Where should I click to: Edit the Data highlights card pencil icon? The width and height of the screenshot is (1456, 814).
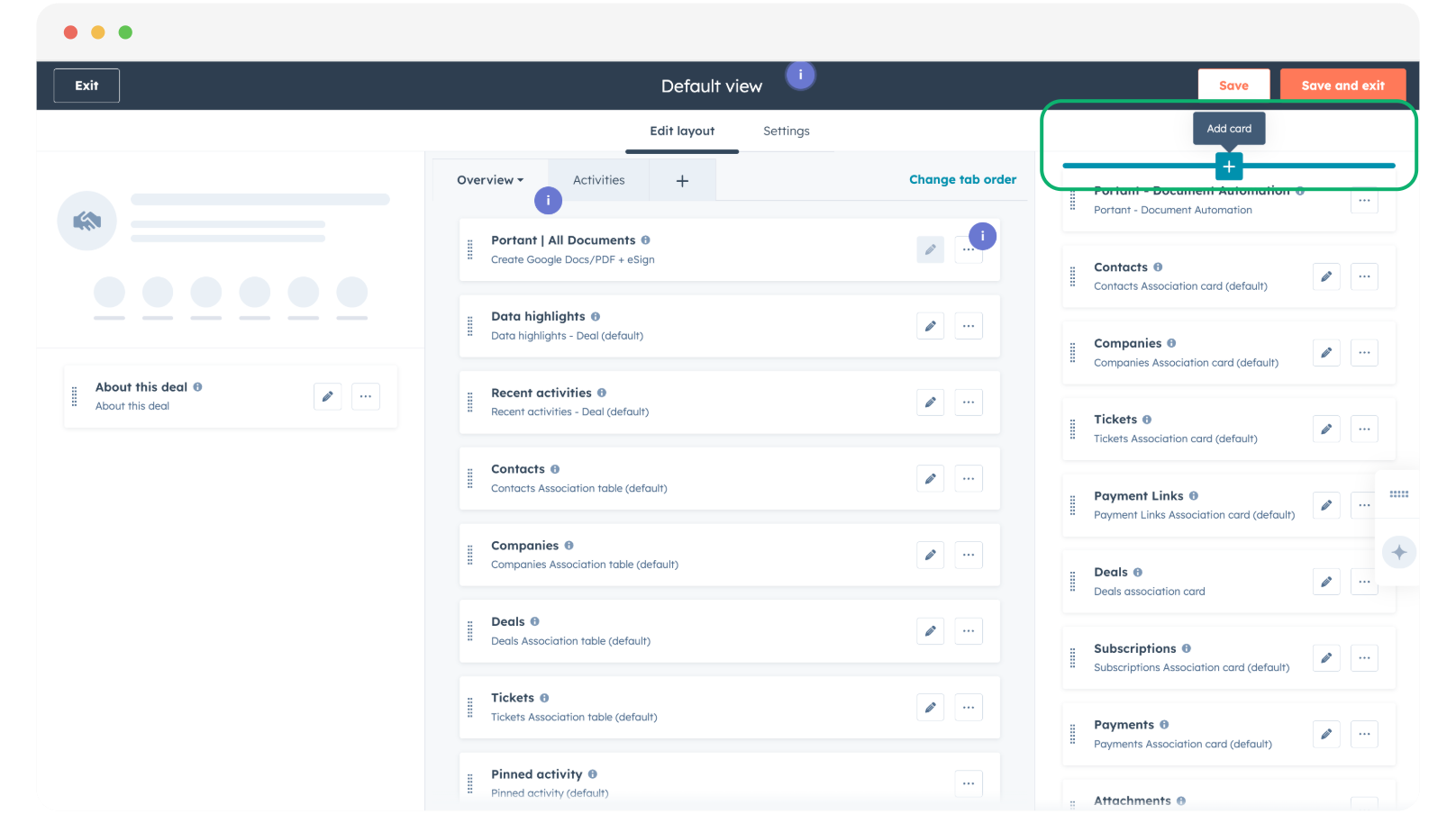tap(930, 326)
